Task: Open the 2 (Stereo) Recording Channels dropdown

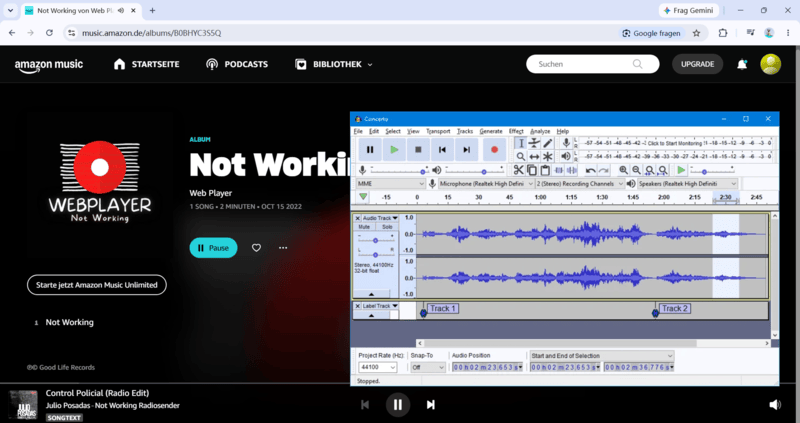Action: [x=580, y=184]
